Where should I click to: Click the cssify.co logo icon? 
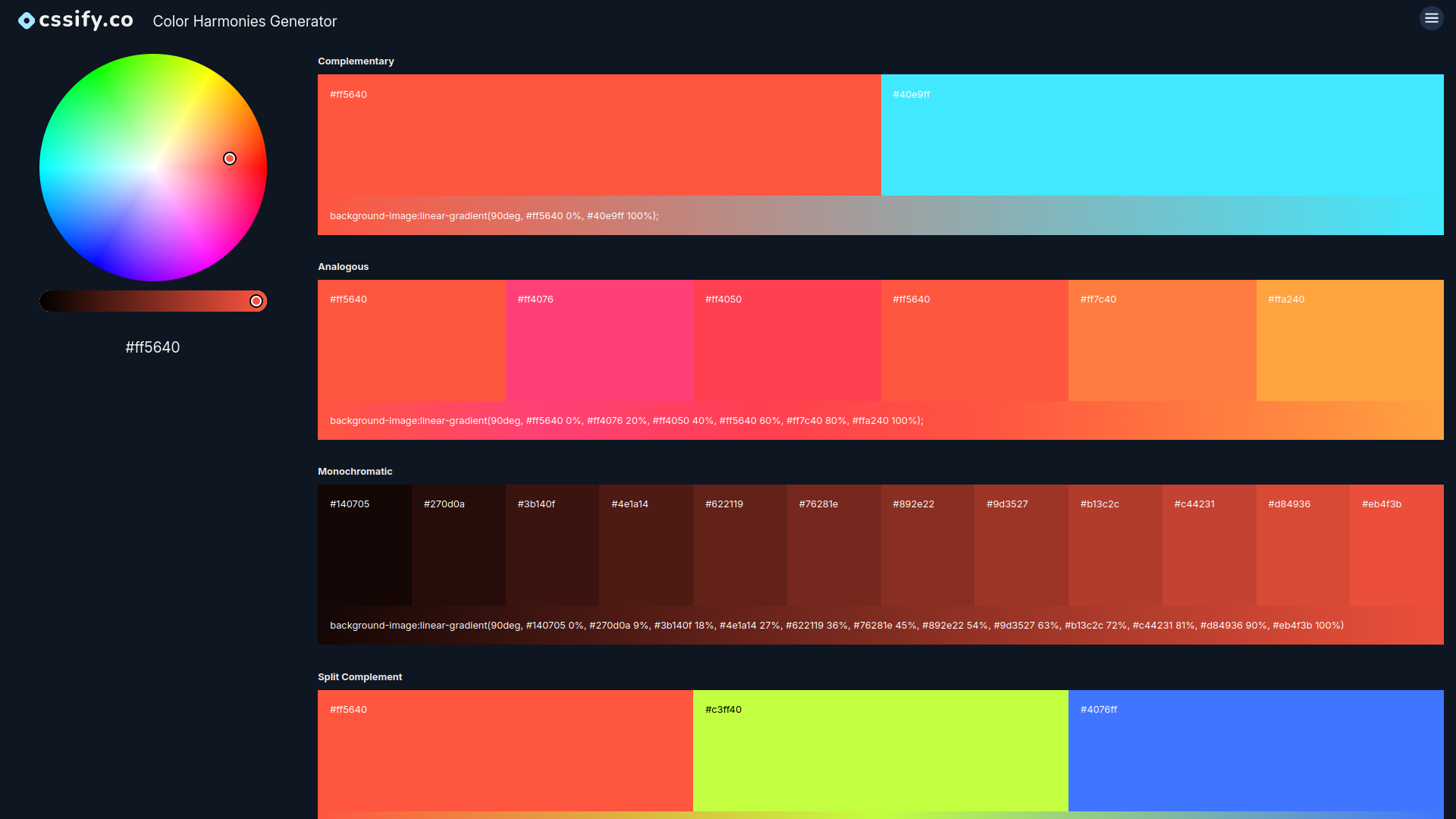(25, 19)
